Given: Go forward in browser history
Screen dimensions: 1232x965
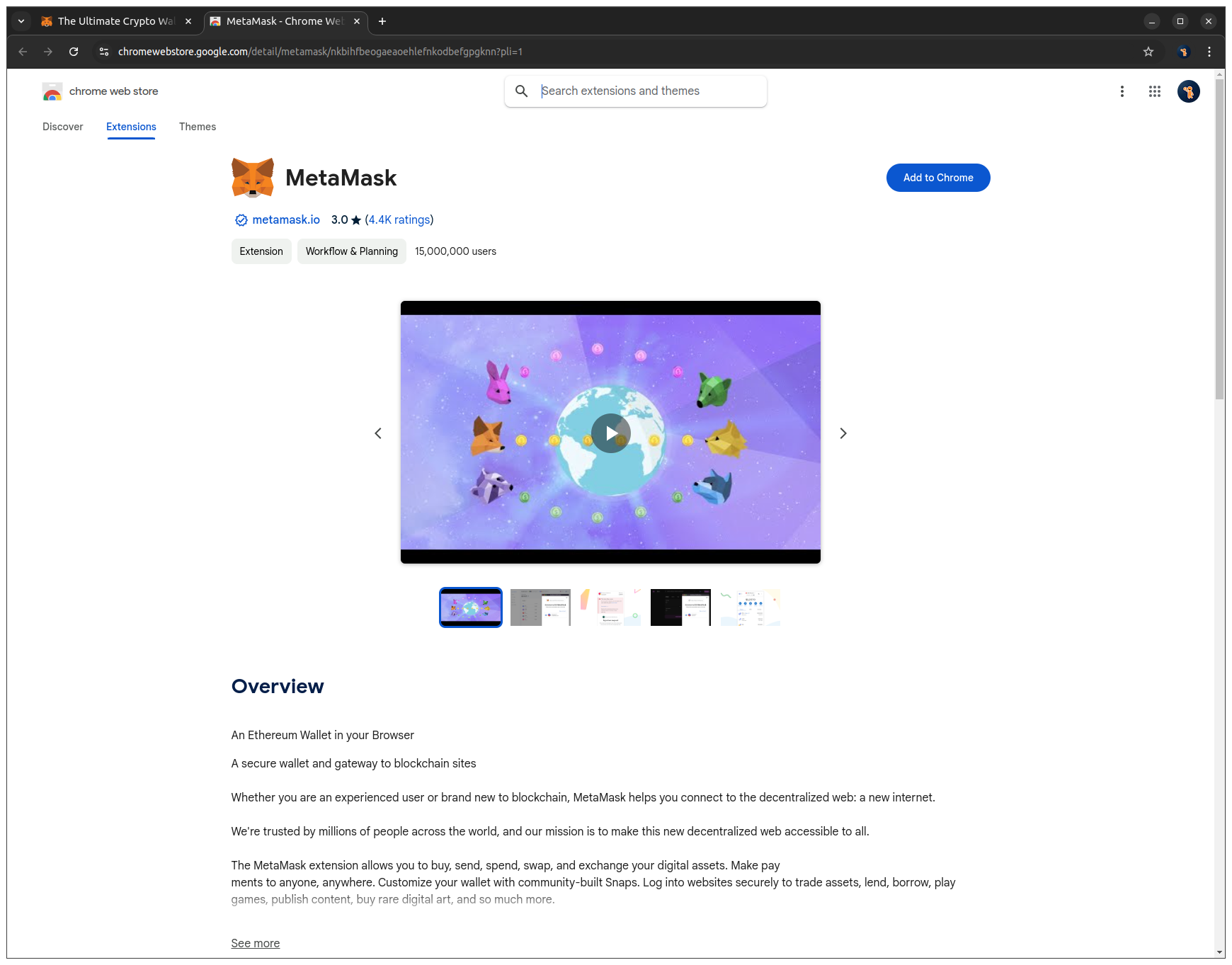Looking at the screenshot, I should click(x=48, y=52).
